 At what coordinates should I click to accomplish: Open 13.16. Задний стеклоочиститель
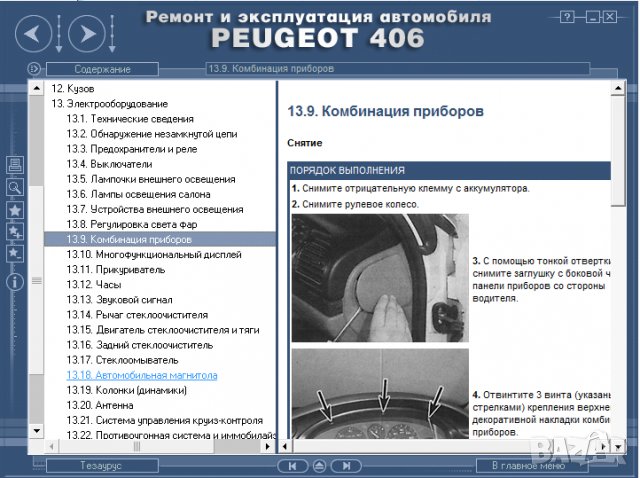point(140,345)
